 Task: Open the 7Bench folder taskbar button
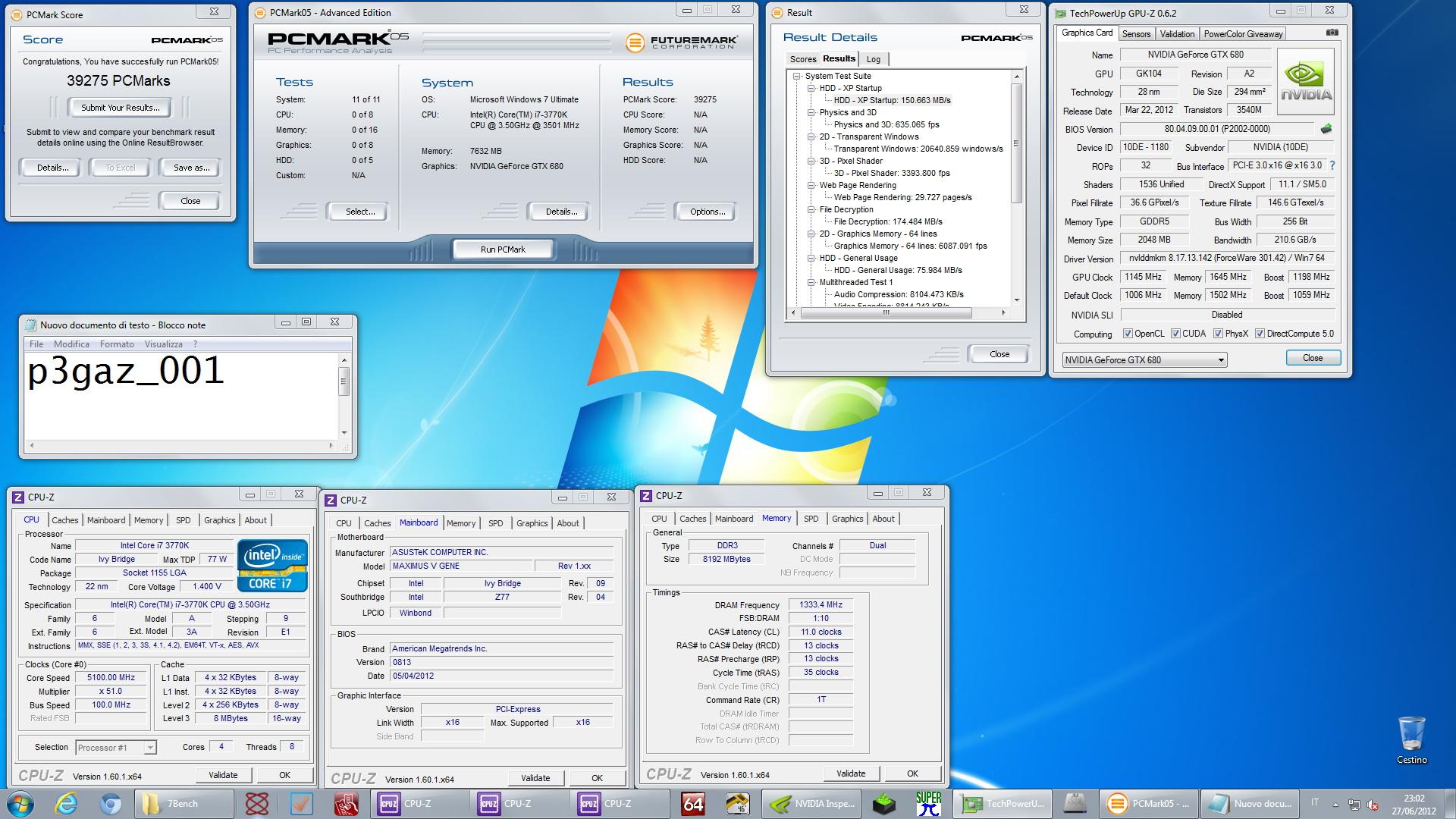(x=184, y=804)
